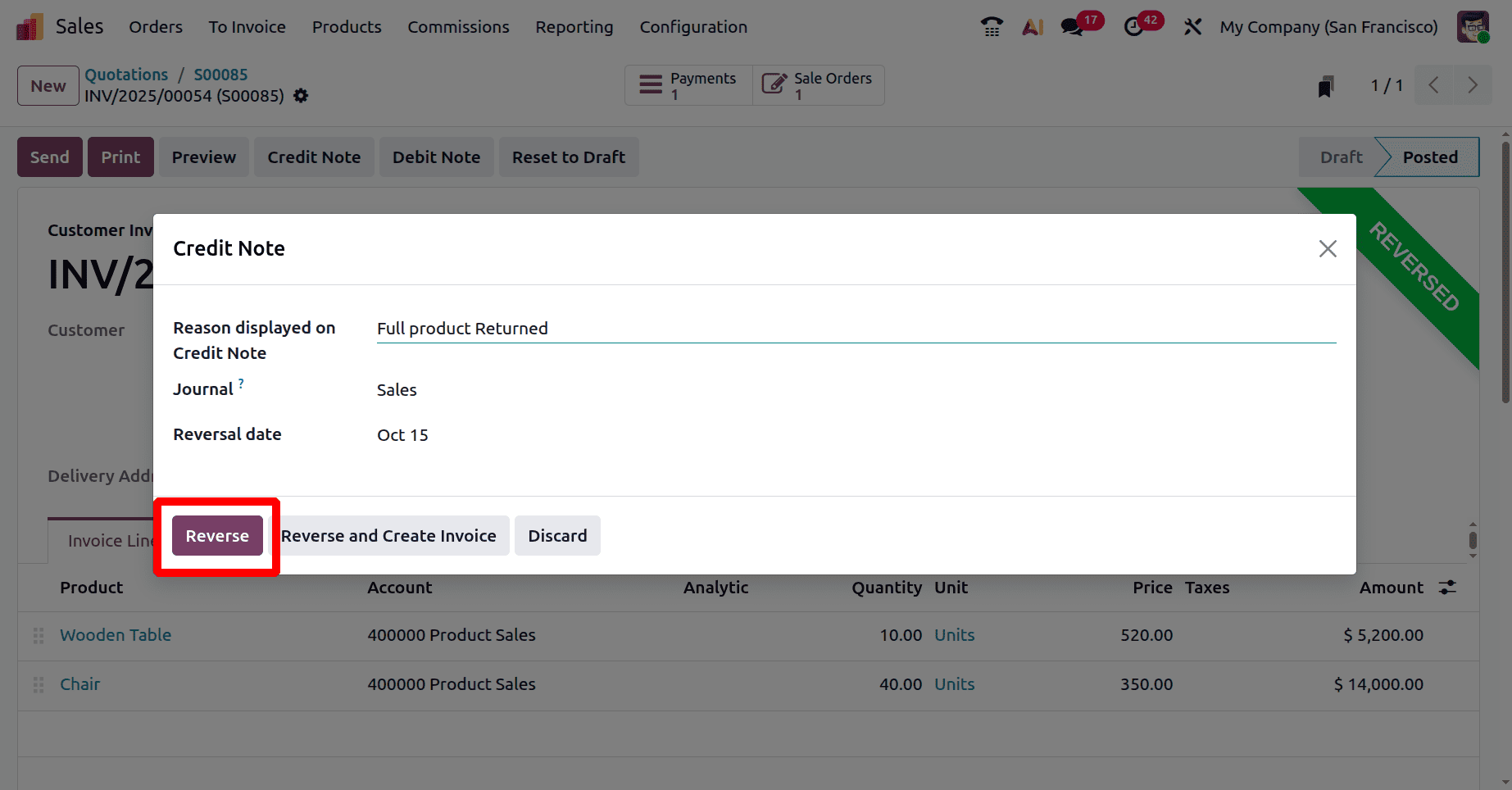The image size is (1512, 790).
Task: Open the VoIP phone dialer
Action: pos(991,26)
